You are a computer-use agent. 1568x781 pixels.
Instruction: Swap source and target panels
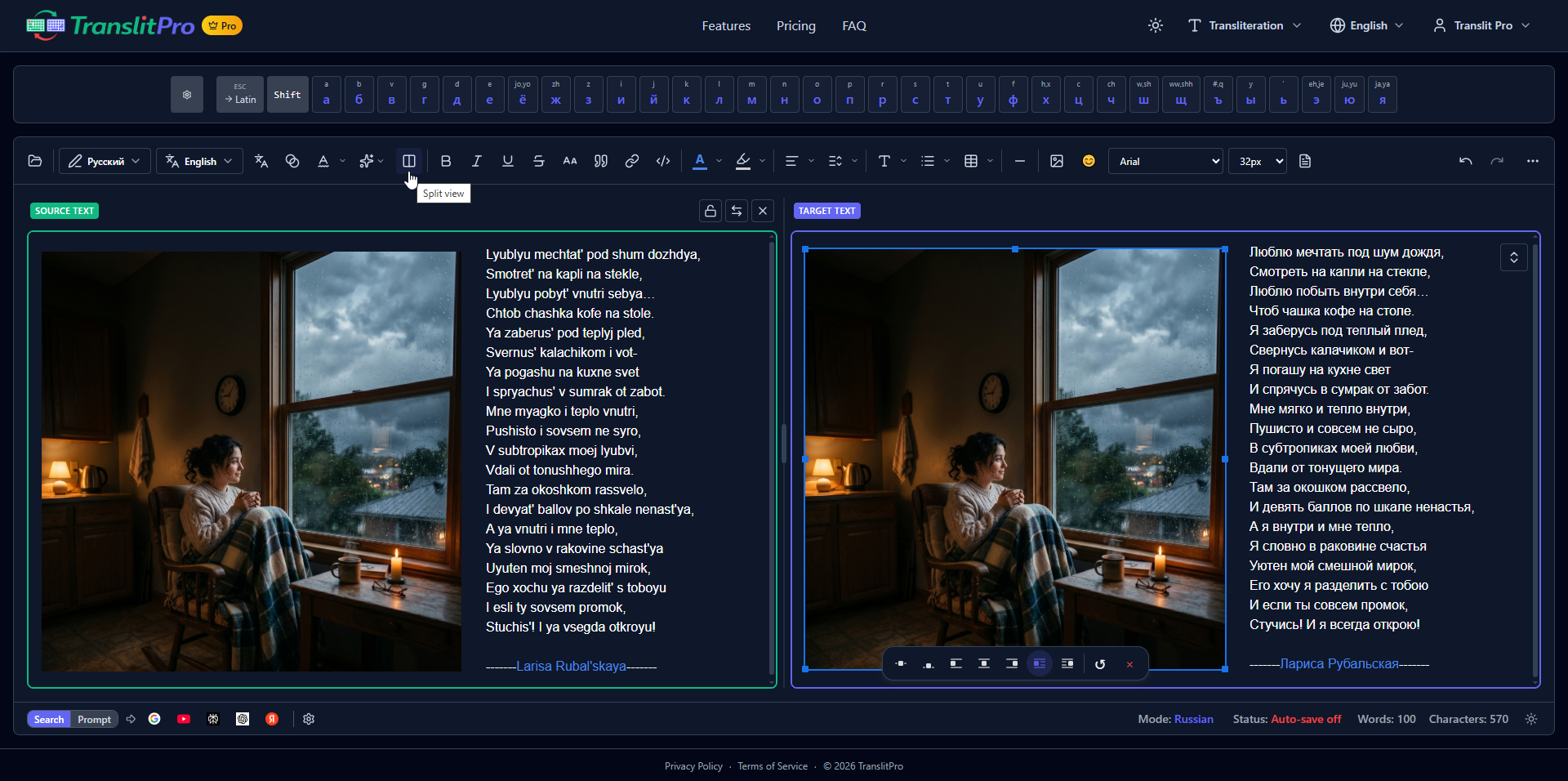pyautogui.click(x=737, y=211)
